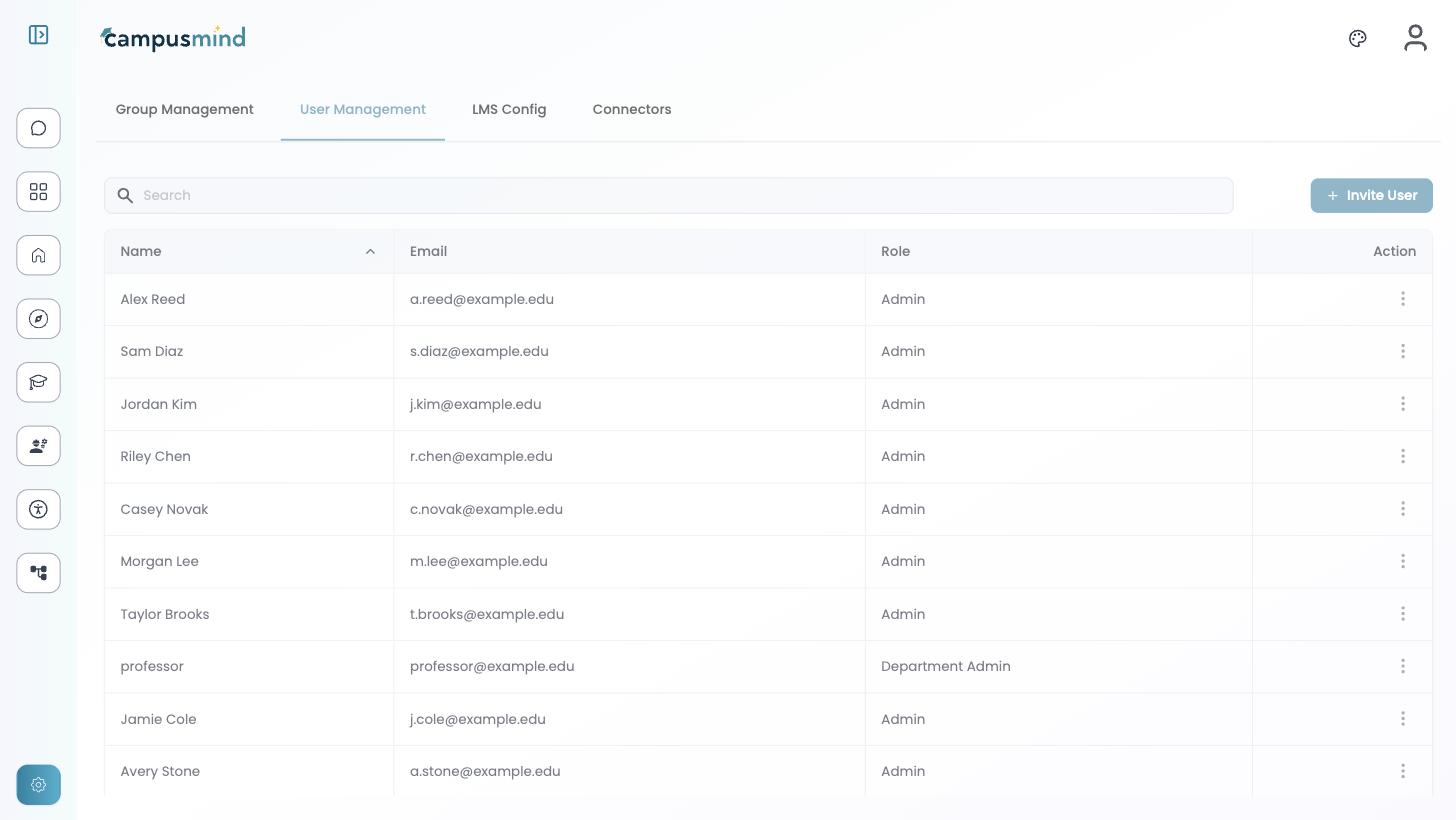Image resolution: width=1456 pixels, height=820 pixels.
Task: Click the campusmind logo
Action: coord(172,38)
